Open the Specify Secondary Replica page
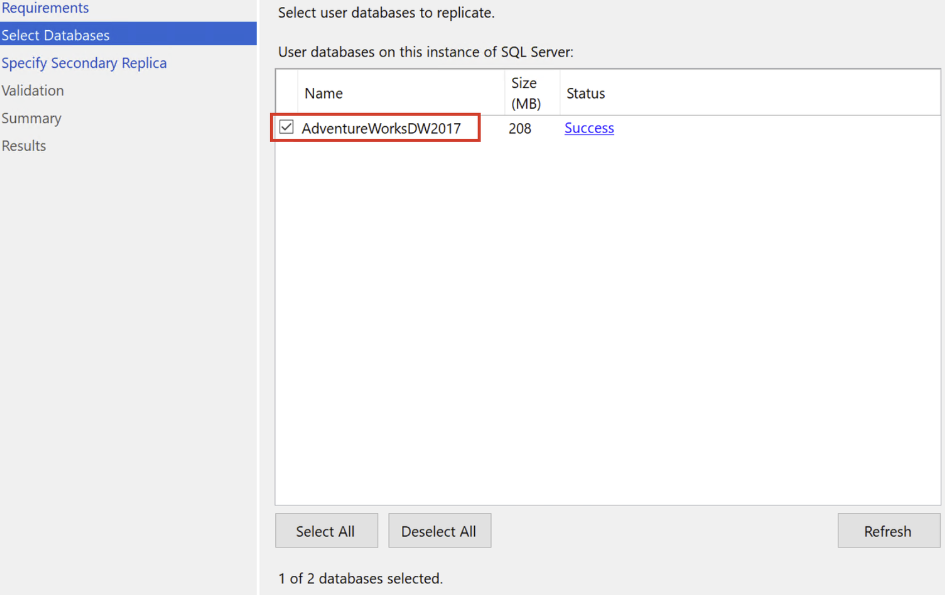This screenshot has height=595, width=945. tap(84, 63)
